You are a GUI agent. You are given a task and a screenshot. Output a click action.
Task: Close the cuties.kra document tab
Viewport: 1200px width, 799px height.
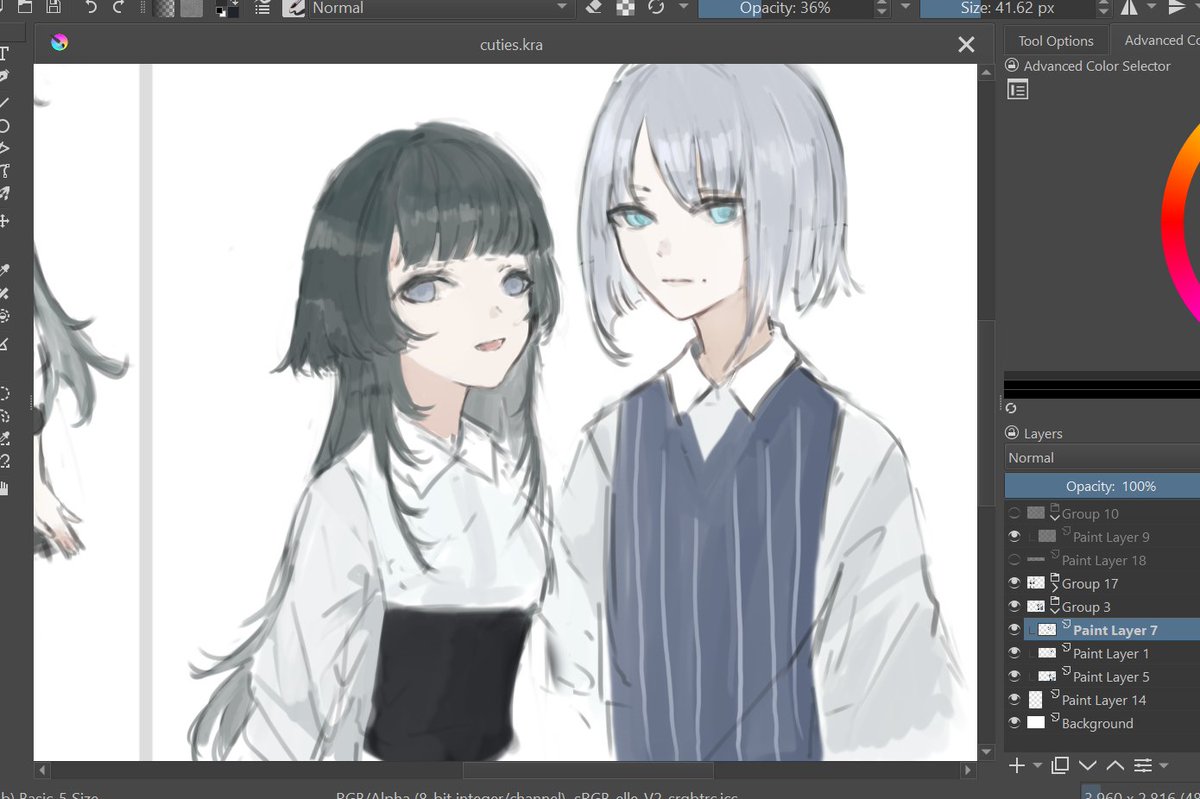tap(966, 45)
